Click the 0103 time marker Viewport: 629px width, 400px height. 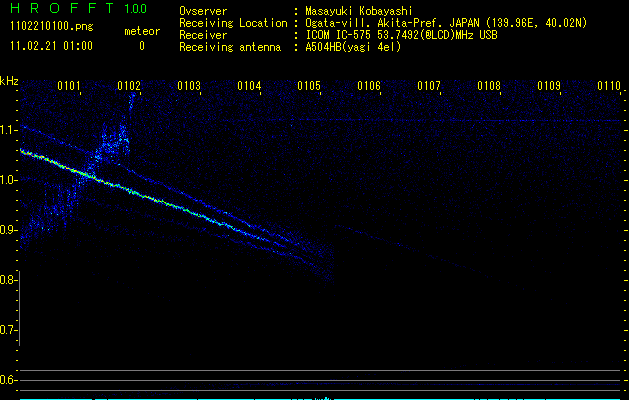coord(189,86)
